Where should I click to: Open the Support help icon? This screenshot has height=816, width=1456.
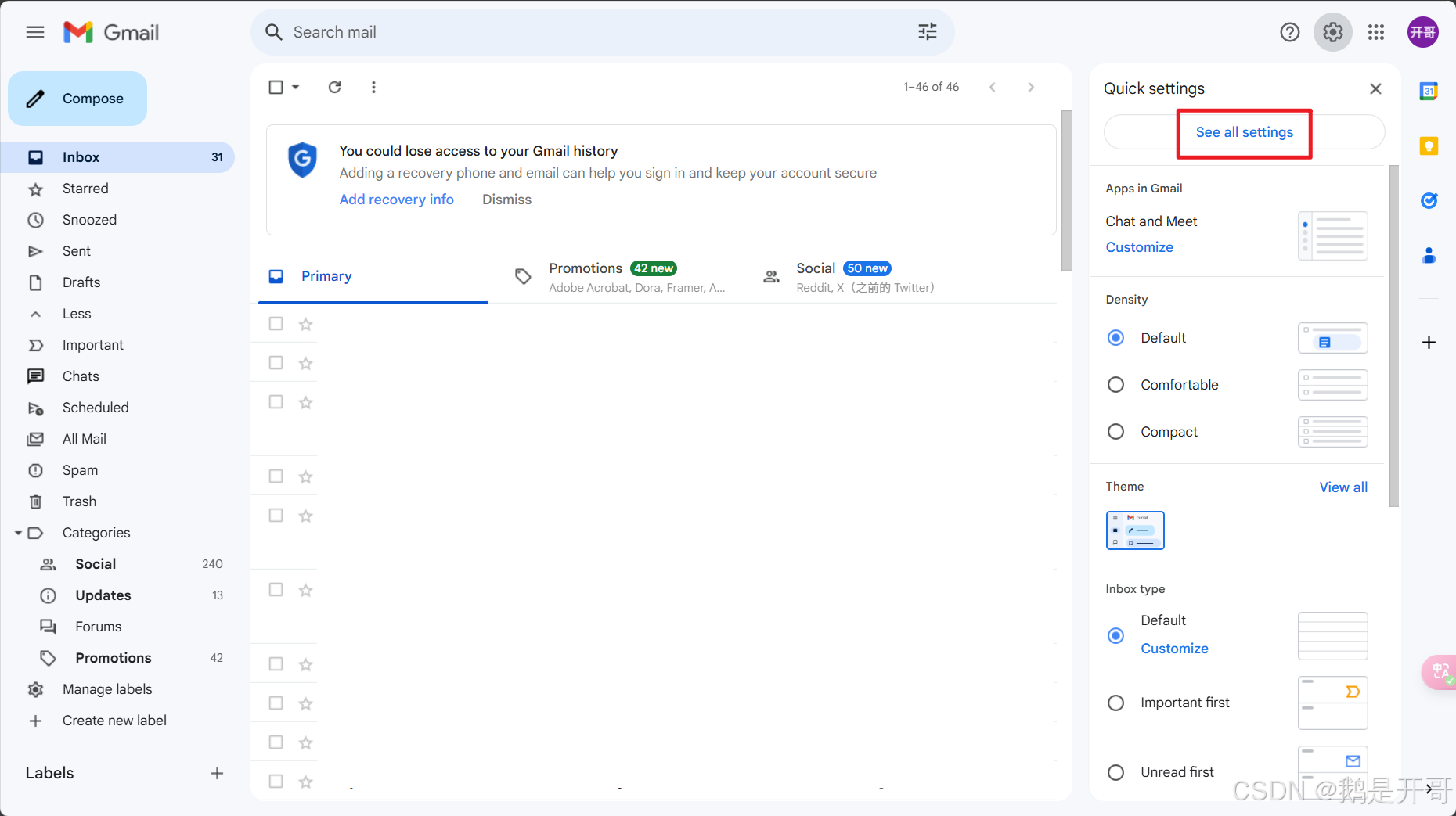click(1290, 32)
